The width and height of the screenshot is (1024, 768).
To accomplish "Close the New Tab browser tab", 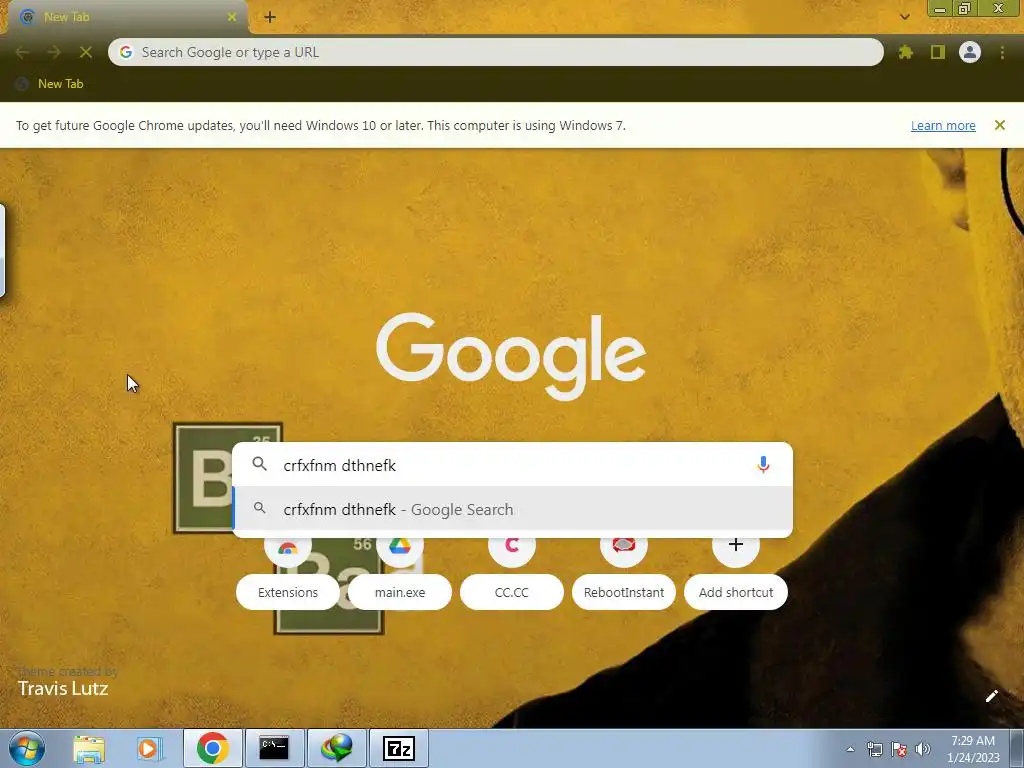I will click(x=232, y=17).
